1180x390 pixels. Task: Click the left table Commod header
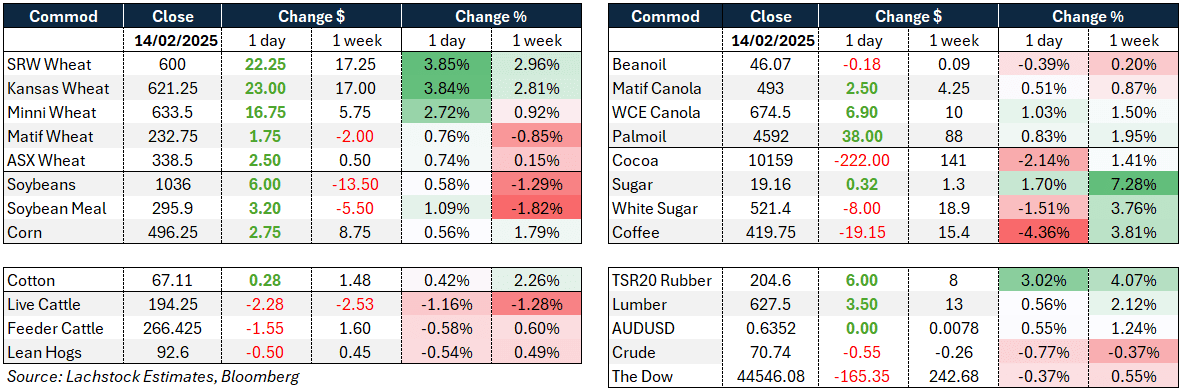click(x=64, y=16)
